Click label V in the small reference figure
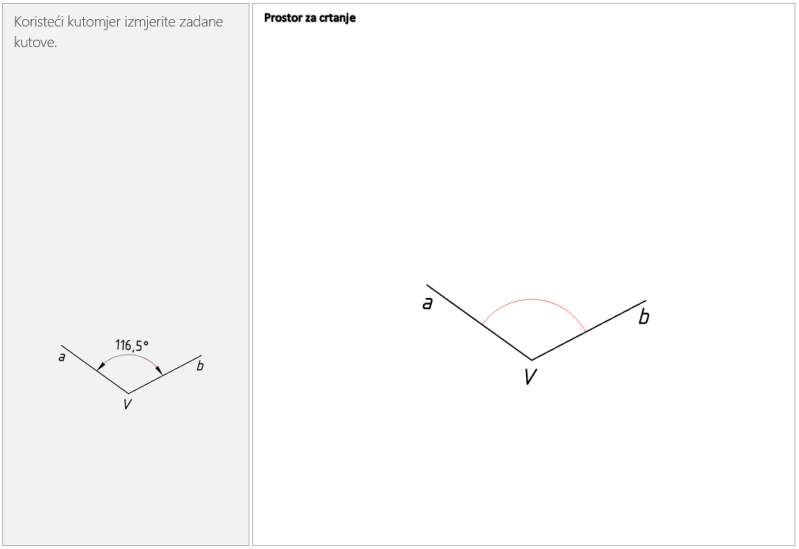The width and height of the screenshot is (799, 549). point(127,404)
